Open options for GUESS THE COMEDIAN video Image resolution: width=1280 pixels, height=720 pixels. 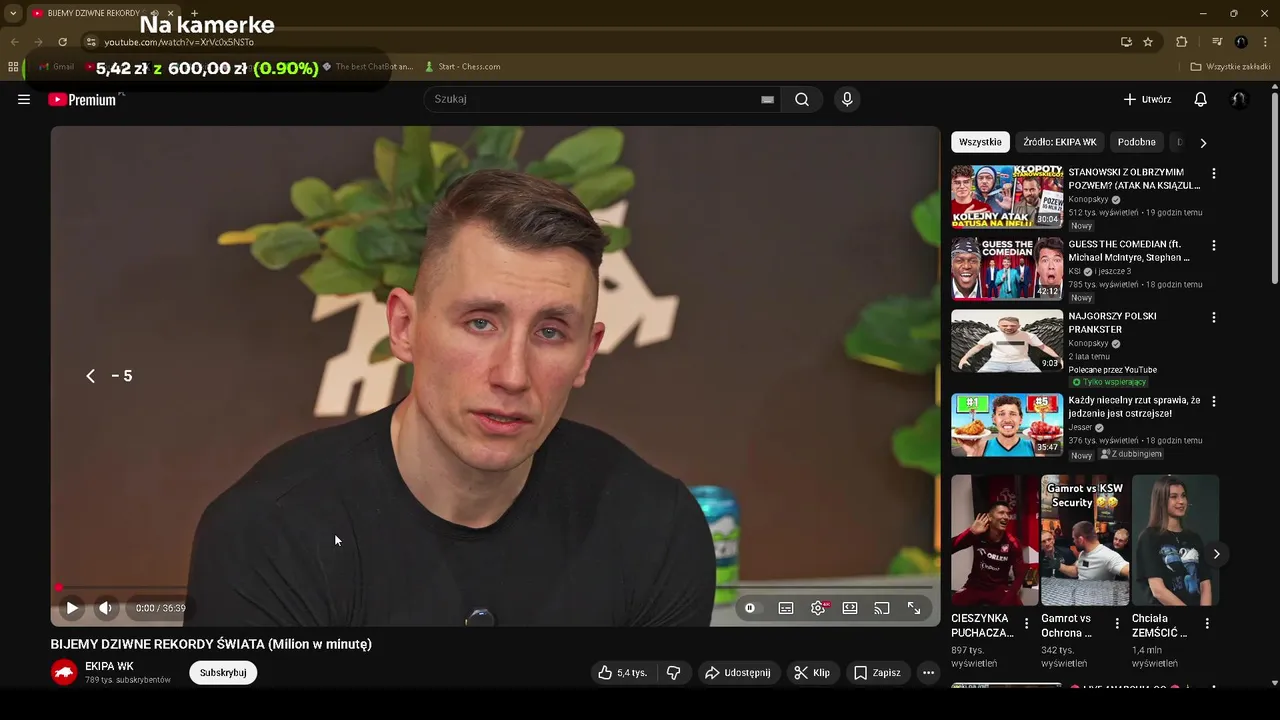(x=1214, y=245)
